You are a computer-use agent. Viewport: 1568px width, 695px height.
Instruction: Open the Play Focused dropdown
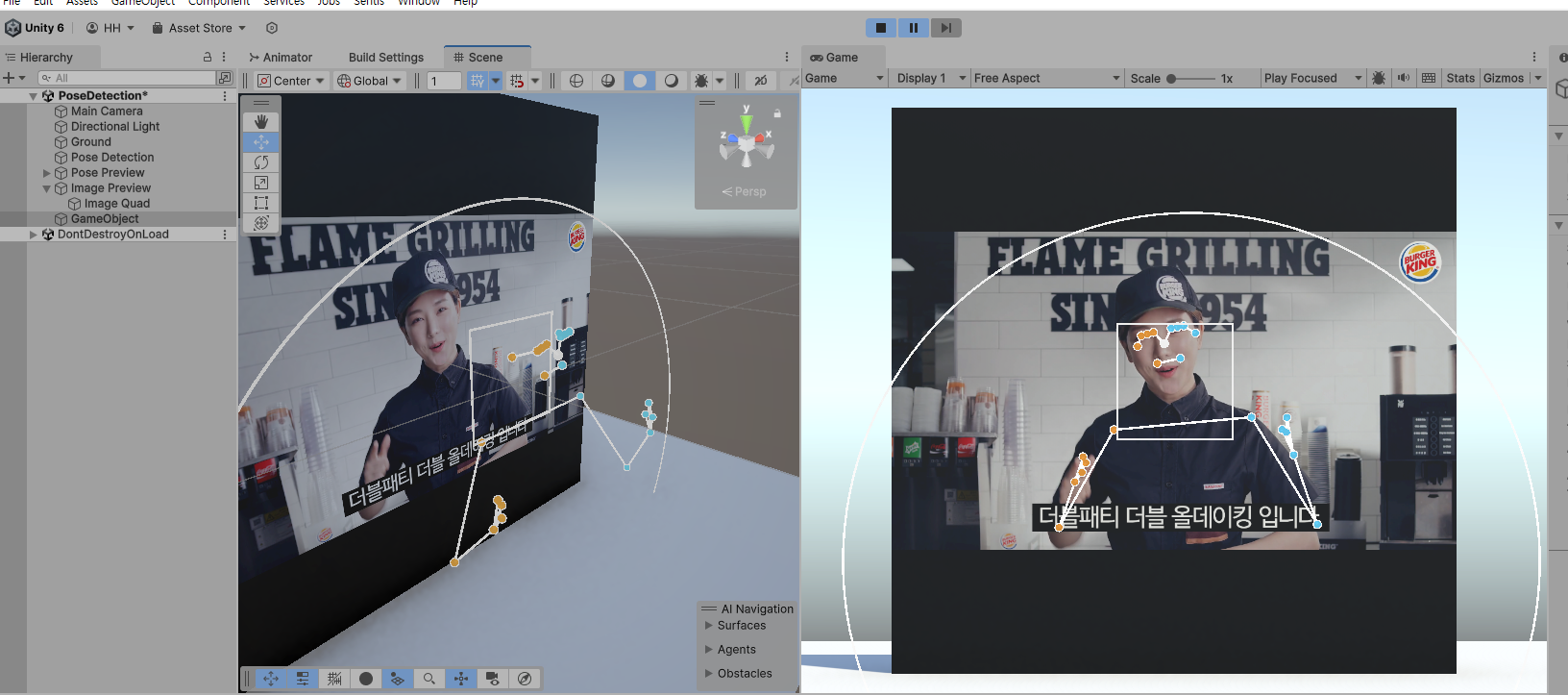point(1313,78)
